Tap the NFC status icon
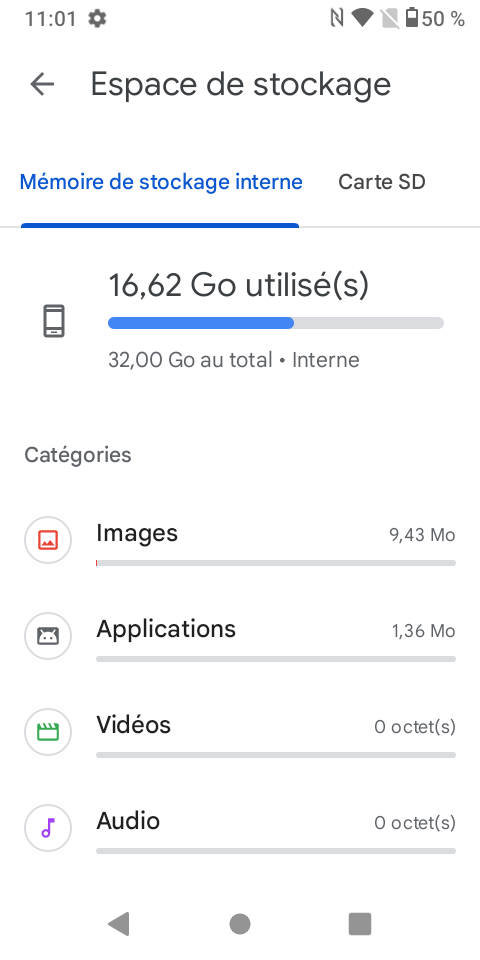480x960 pixels. (x=337, y=18)
